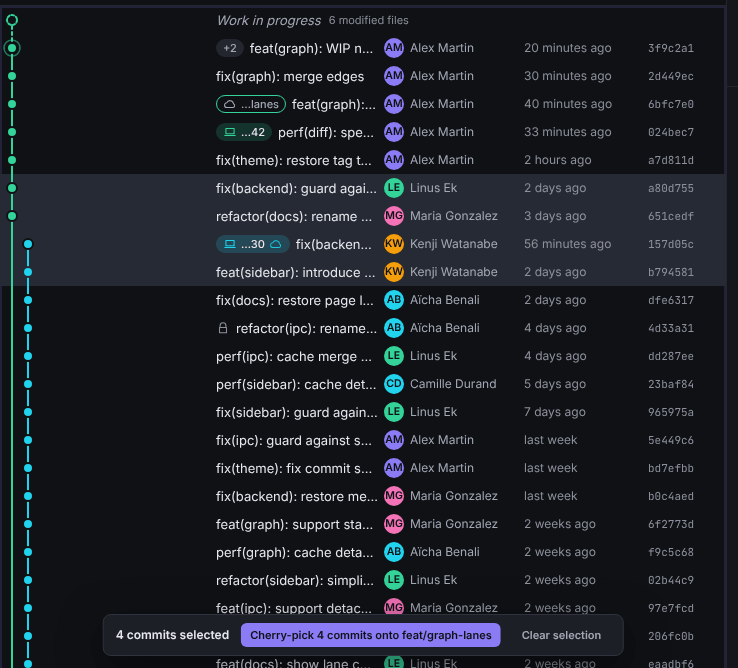
Task: Click commit hash bd7efbb
Action: (x=671, y=468)
